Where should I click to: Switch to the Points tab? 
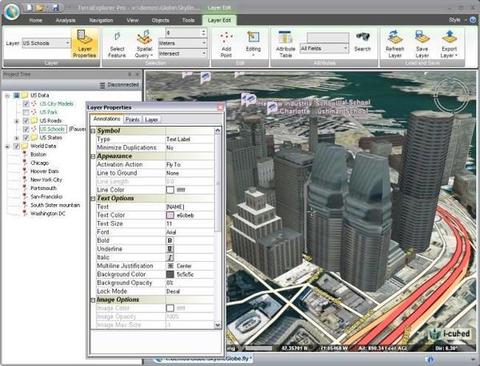133,120
